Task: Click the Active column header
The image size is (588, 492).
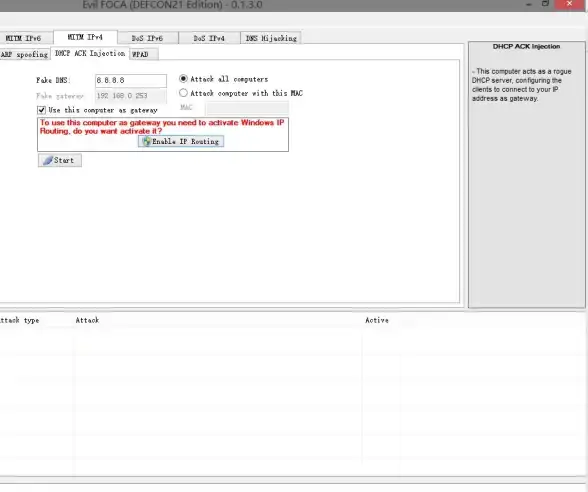Action: point(377,320)
